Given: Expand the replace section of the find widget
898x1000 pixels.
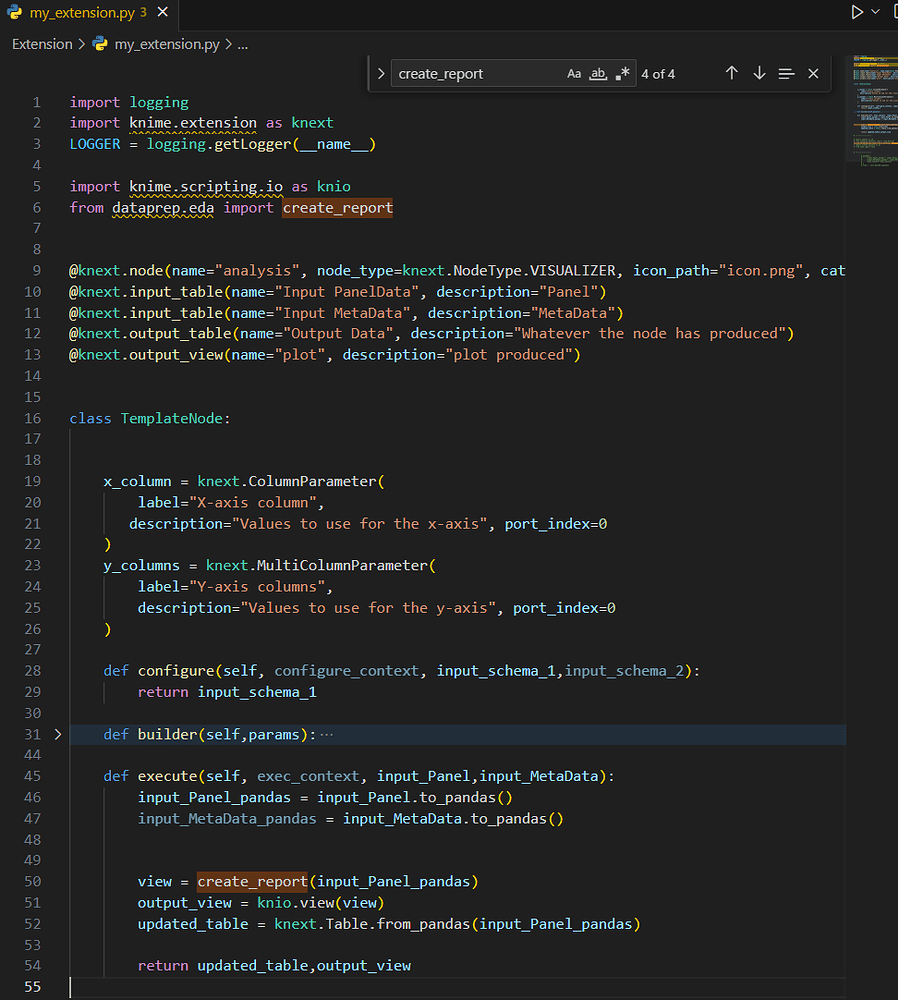Looking at the screenshot, I should coord(381,73).
